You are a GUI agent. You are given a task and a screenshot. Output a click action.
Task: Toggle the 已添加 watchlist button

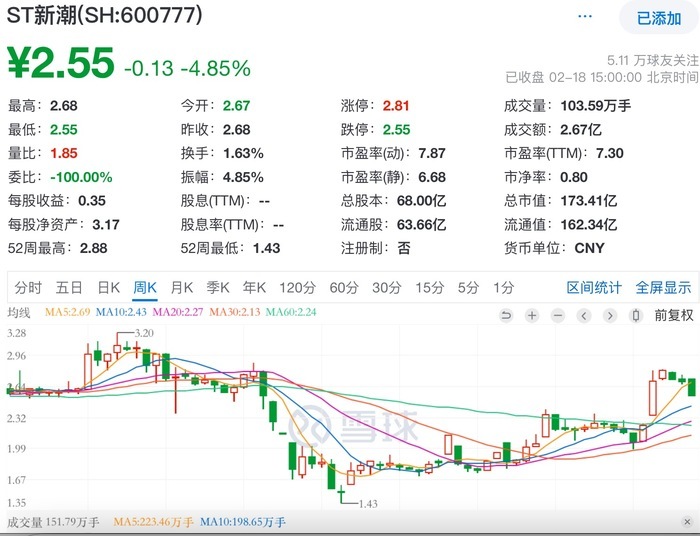pos(659,18)
